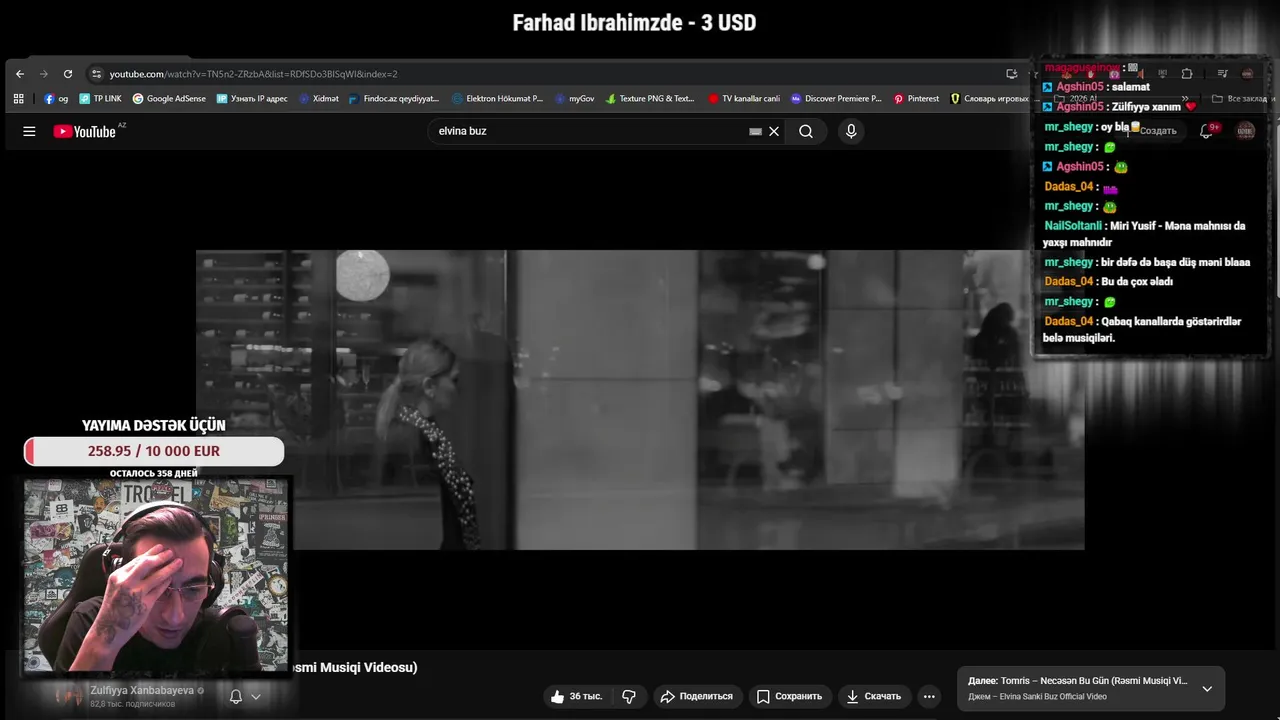Screen dimensions: 1280x720
Task: Show more bookmarks with the » chevron
Action: click(x=1185, y=99)
